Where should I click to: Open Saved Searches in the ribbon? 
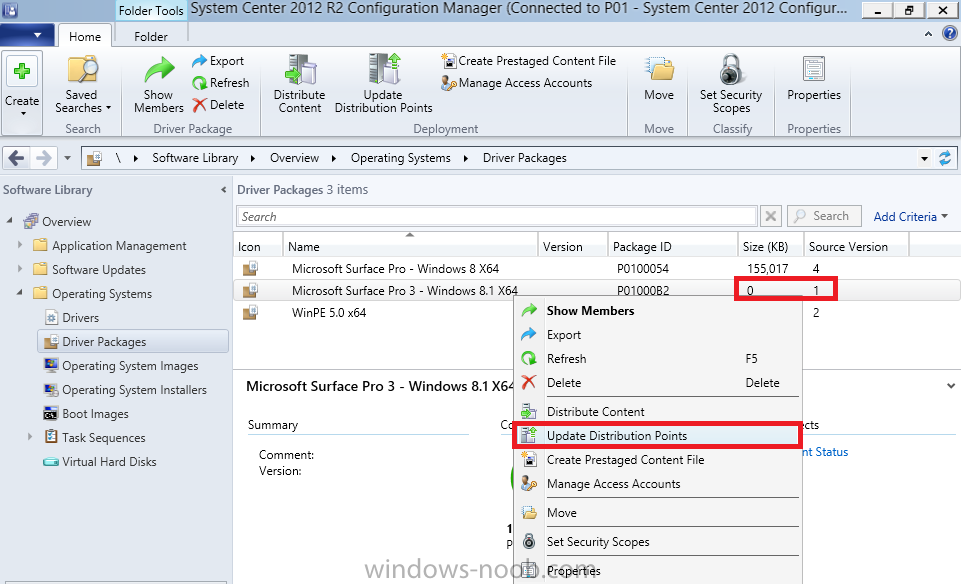tap(82, 85)
